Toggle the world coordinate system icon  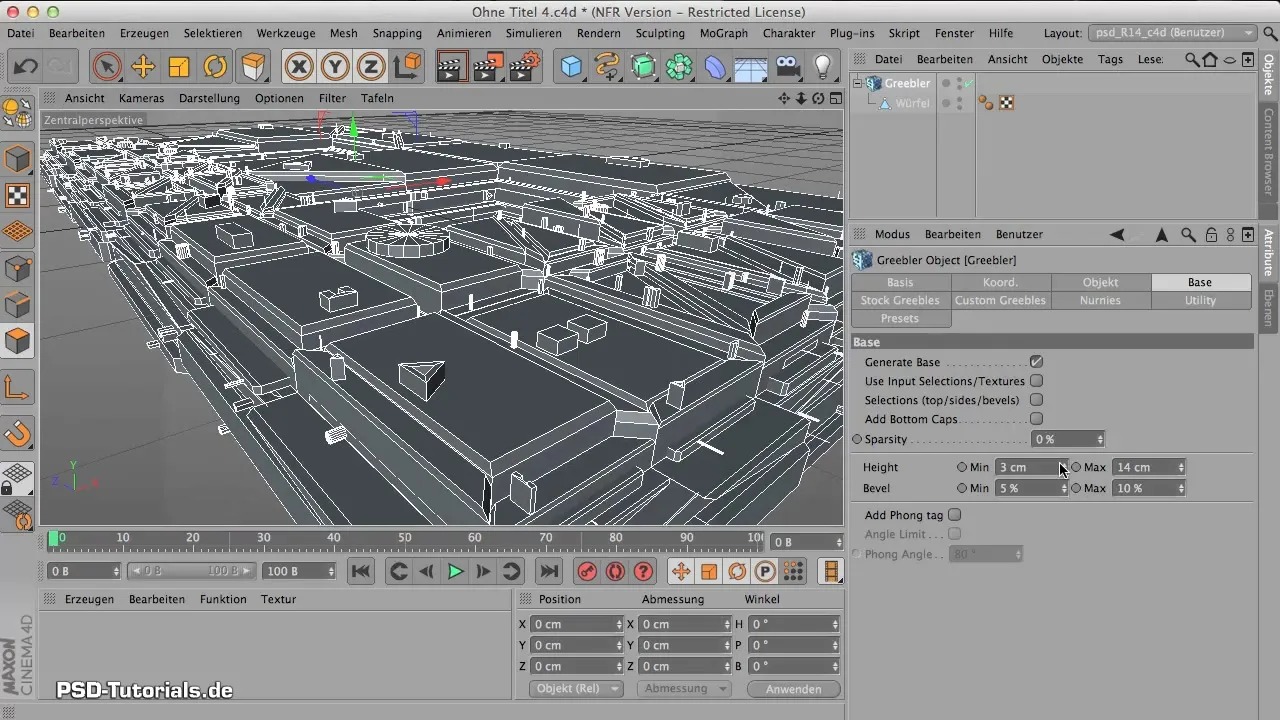click(x=407, y=67)
